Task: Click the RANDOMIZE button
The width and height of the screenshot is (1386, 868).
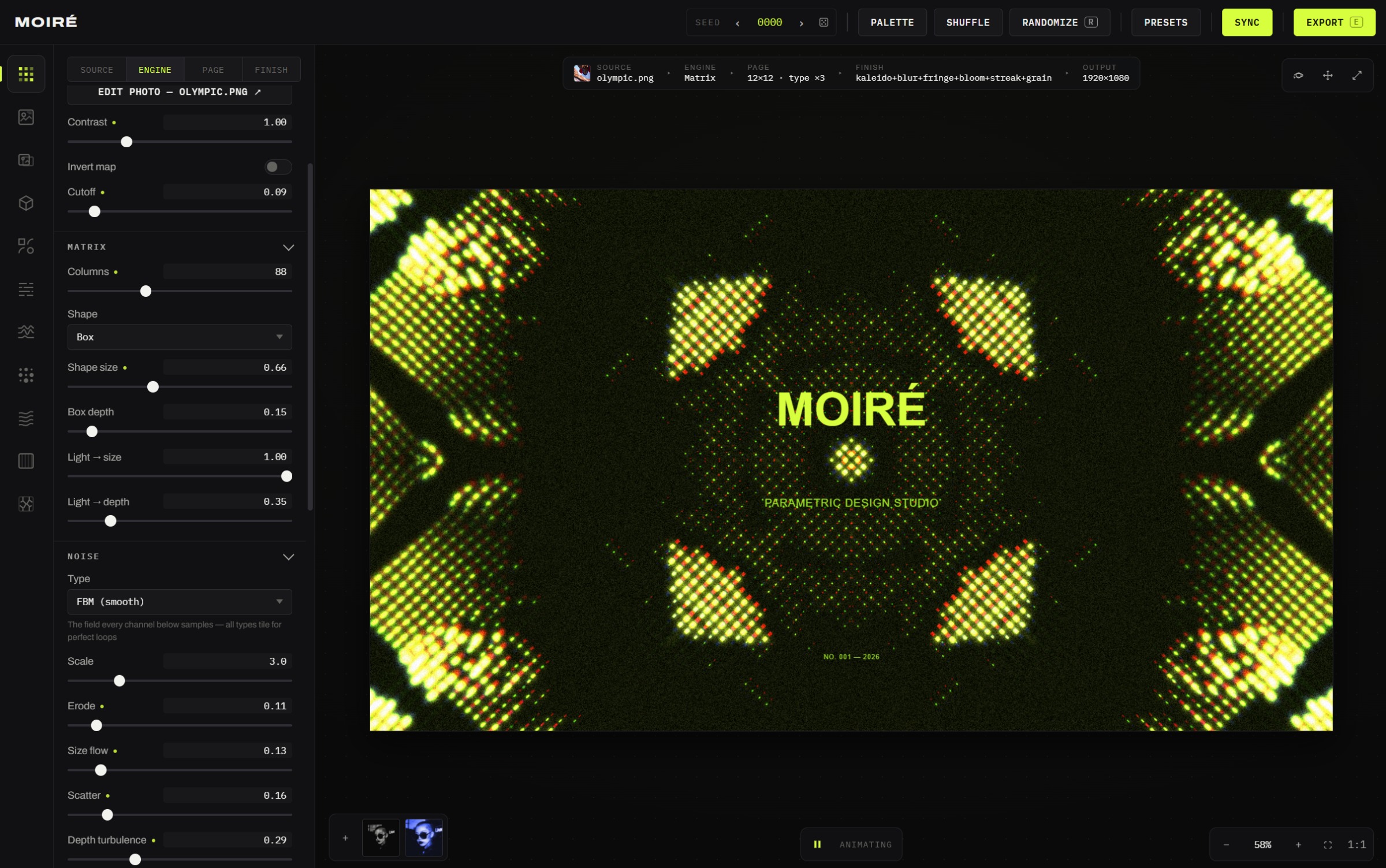Action: click(x=1060, y=23)
